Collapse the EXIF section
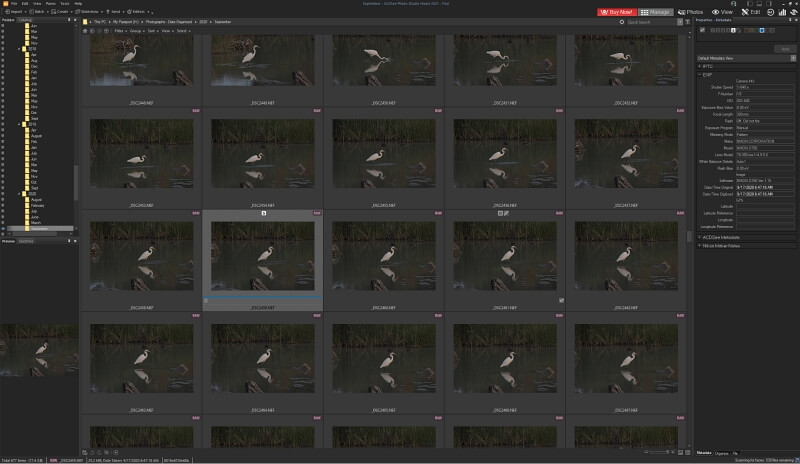The width and height of the screenshot is (800, 464). [x=699, y=75]
